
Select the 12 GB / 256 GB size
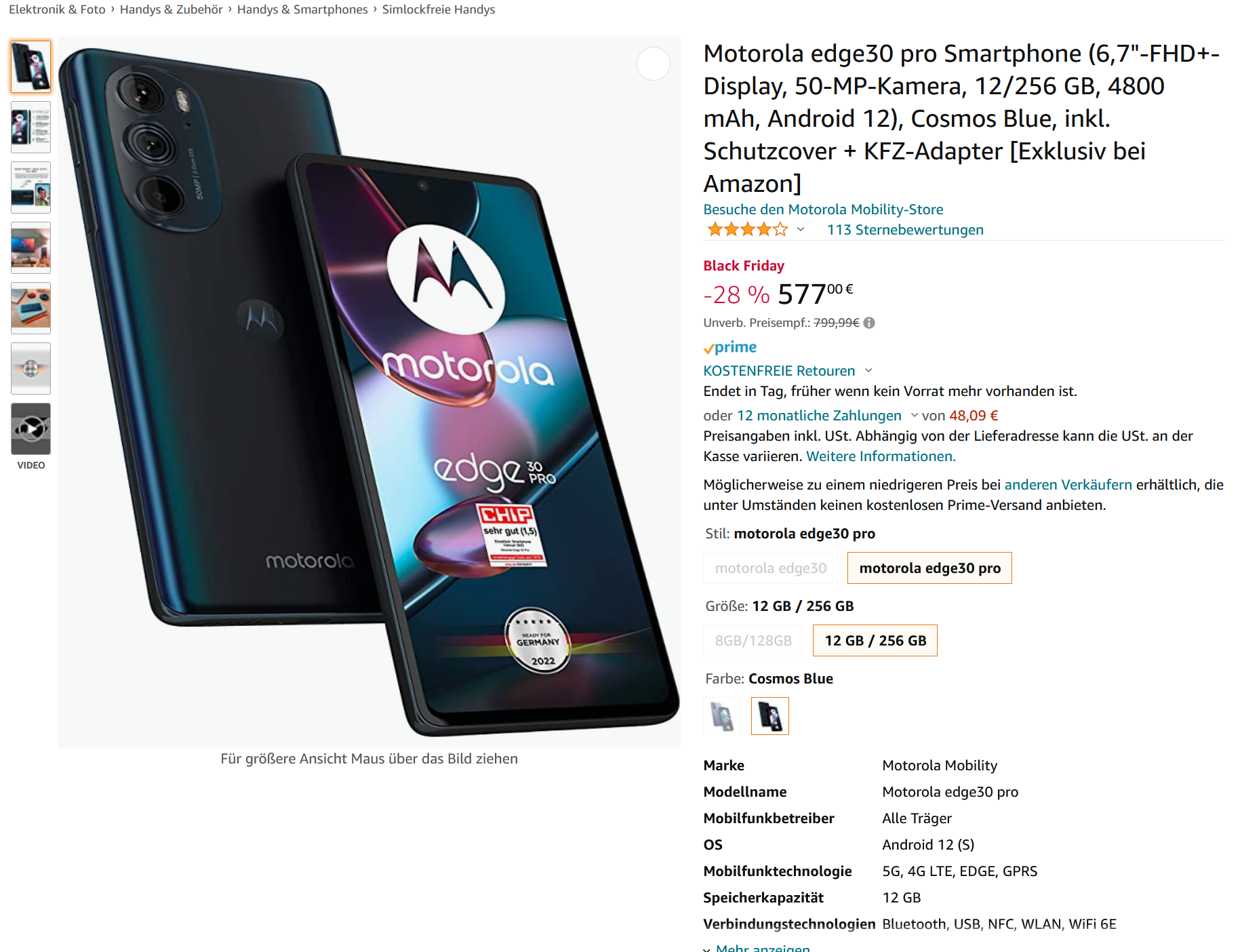click(875, 641)
